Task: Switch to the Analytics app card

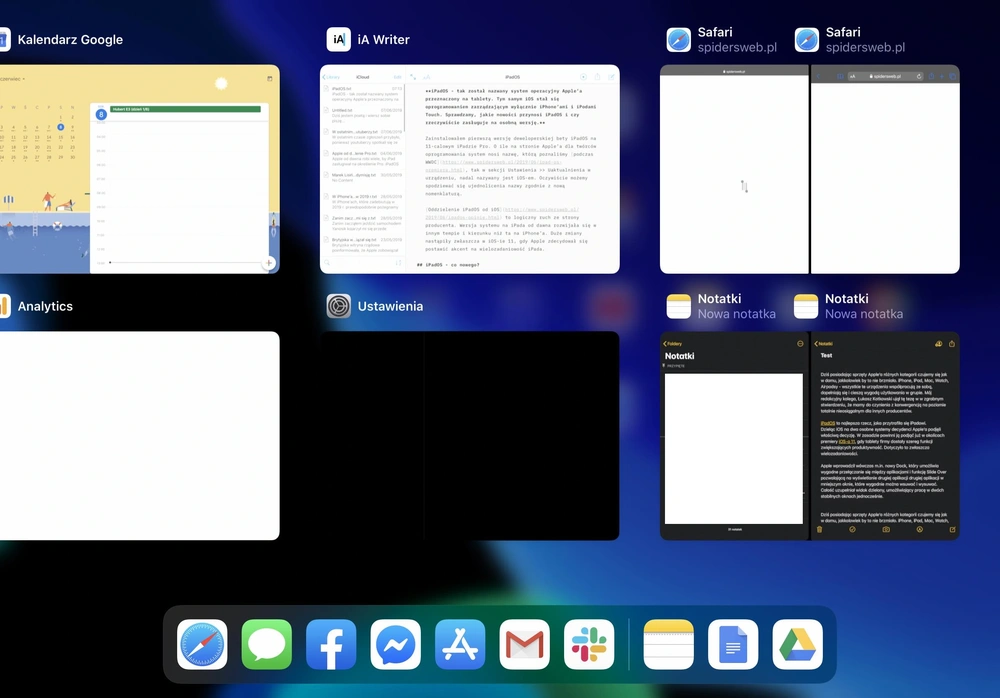Action: [140, 436]
